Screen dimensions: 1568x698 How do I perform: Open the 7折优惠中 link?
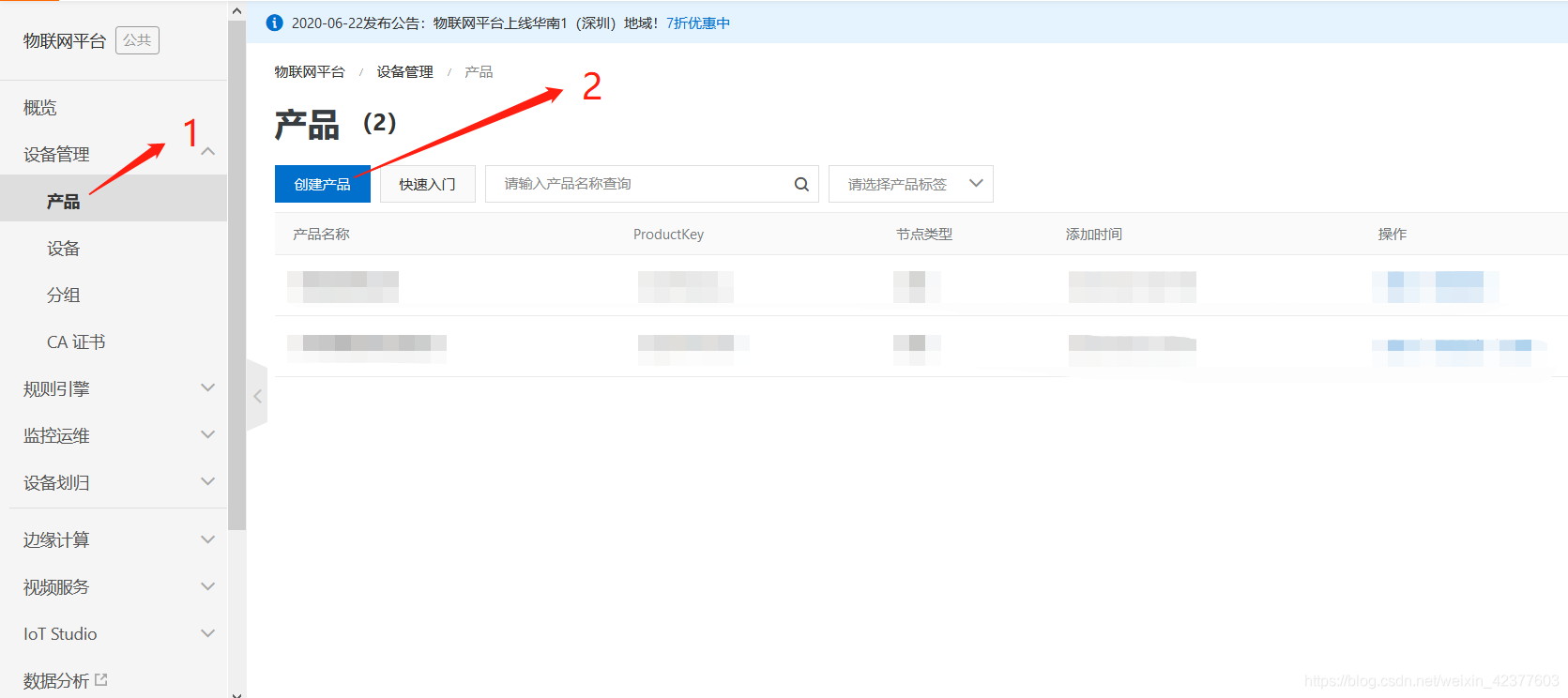click(x=698, y=23)
